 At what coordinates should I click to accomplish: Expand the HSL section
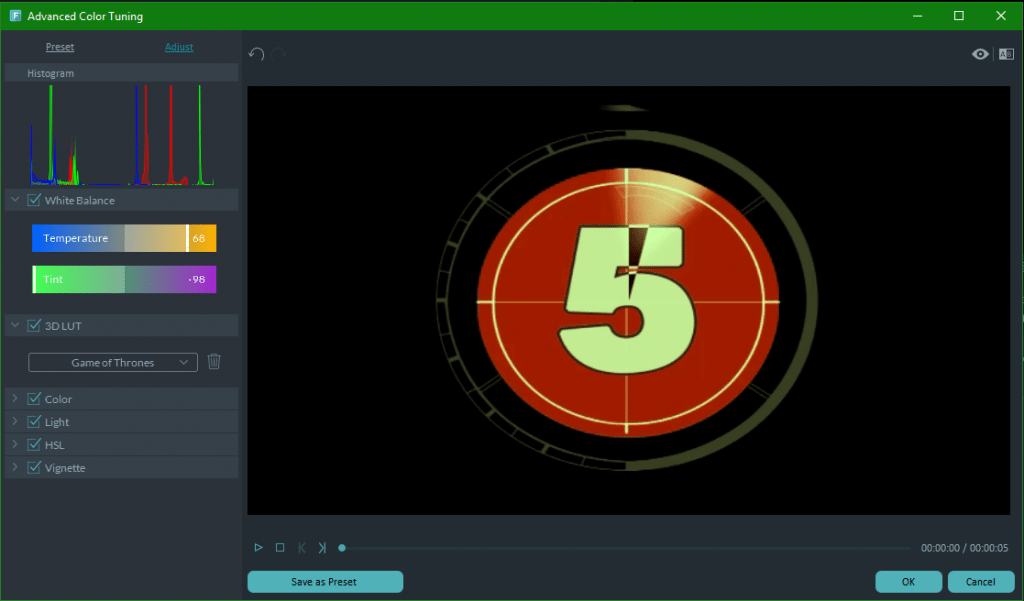click(x=15, y=444)
